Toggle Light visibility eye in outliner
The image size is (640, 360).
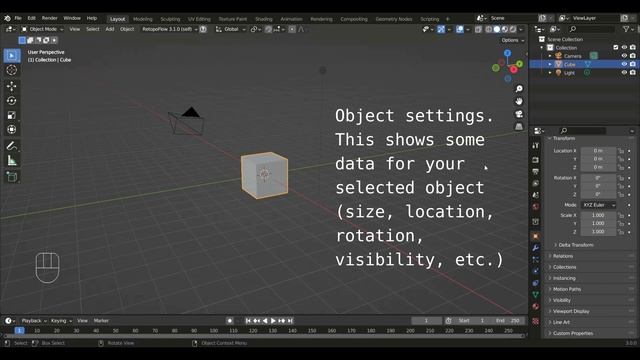(x=624, y=73)
